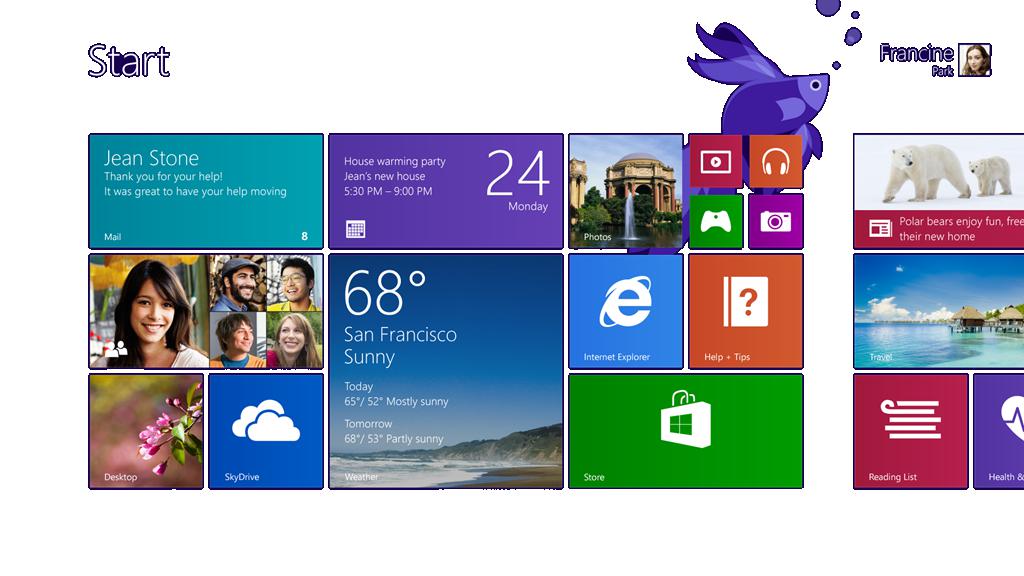Open the Calendar tile showing Monday 24

446,191
